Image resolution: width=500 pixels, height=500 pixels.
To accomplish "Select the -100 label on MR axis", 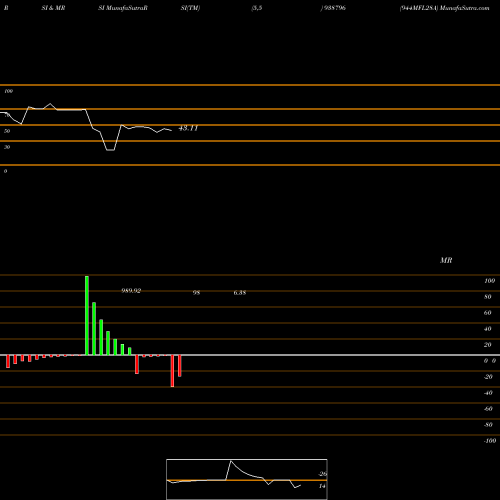I will 490,441.
